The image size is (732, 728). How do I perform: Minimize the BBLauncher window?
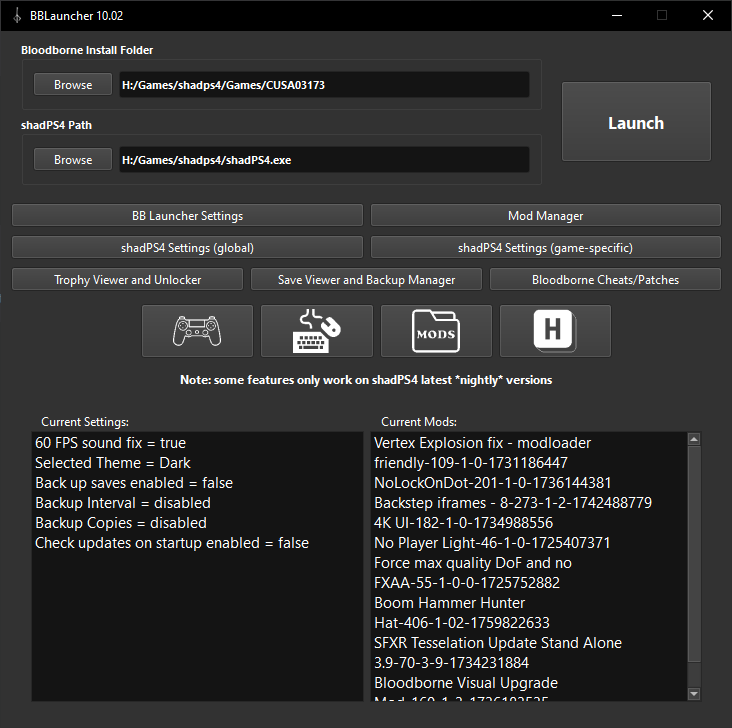tap(617, 15)
